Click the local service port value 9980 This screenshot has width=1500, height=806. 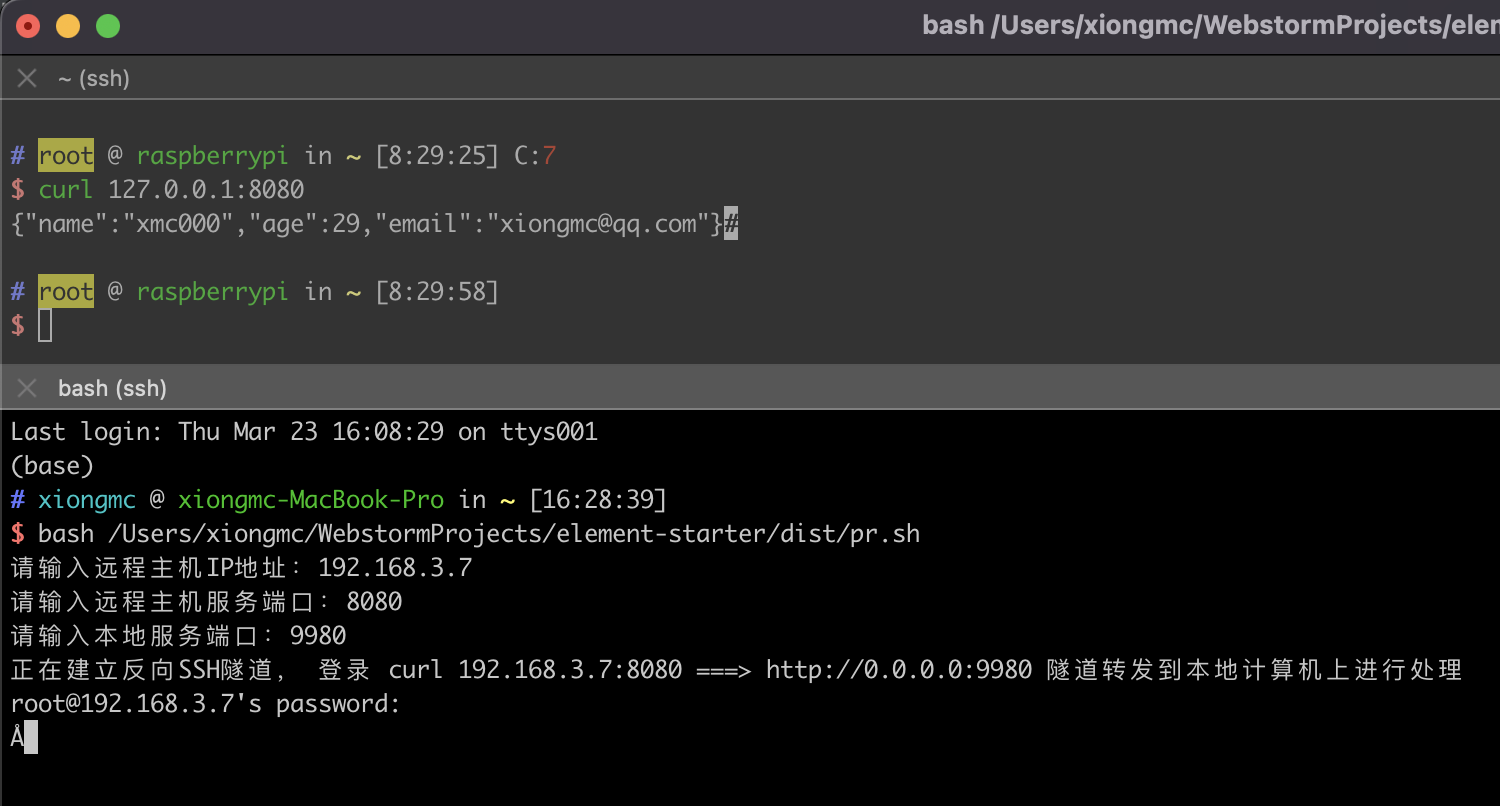(x=318, y=636)
